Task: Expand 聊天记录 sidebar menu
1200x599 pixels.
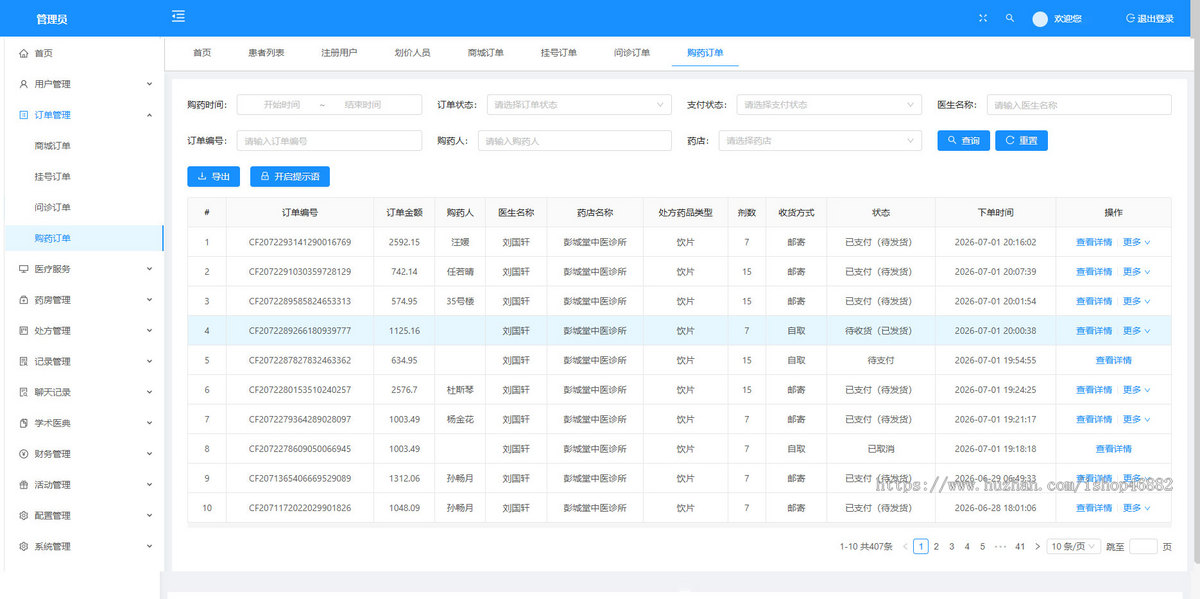Action: (82, 392)
